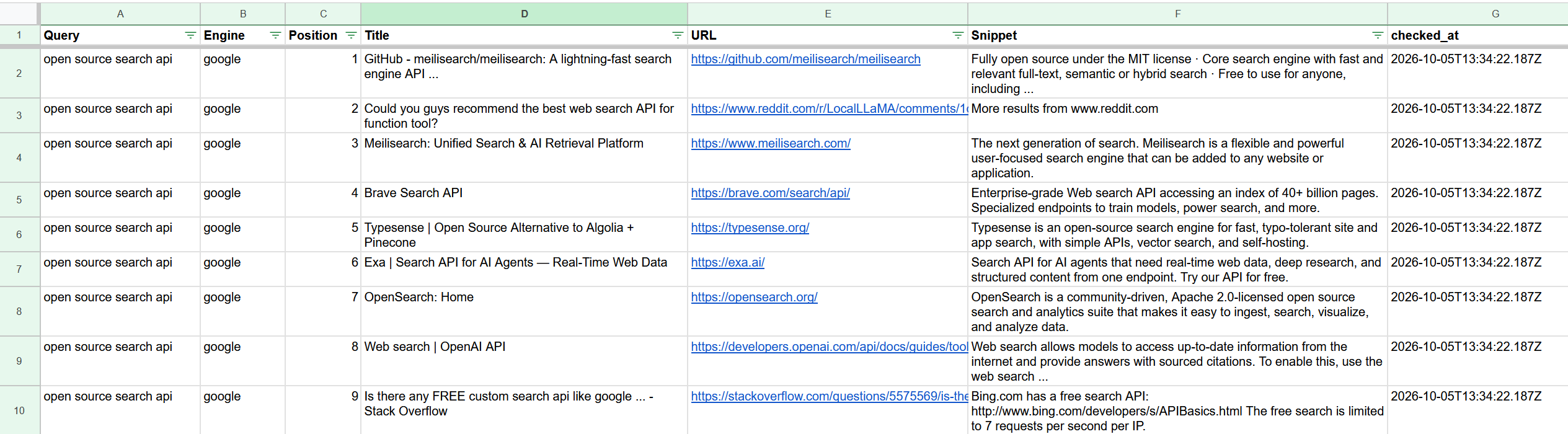
Task: Select the Position cell containing 7
Action: 323,311
